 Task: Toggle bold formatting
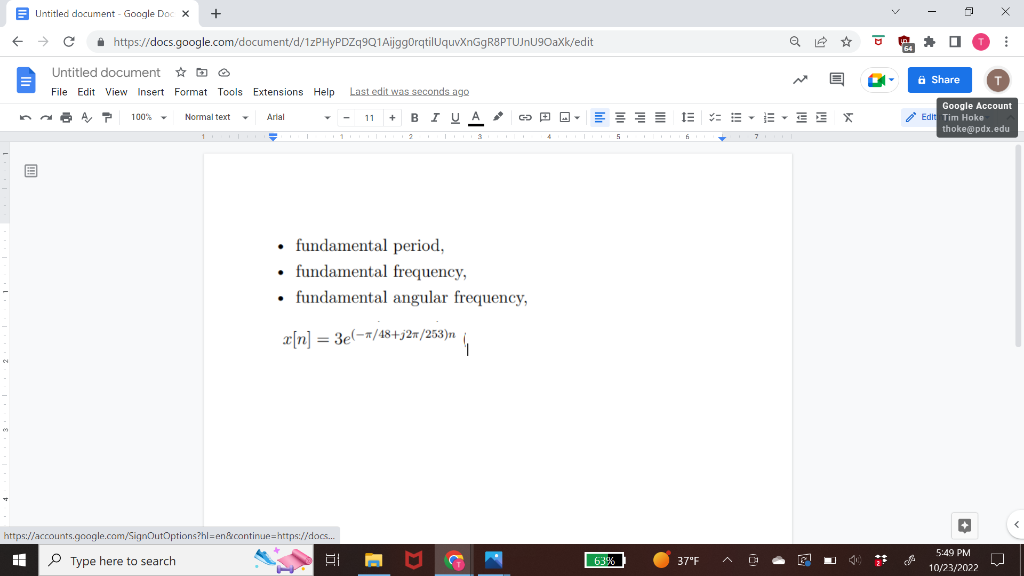414,117
